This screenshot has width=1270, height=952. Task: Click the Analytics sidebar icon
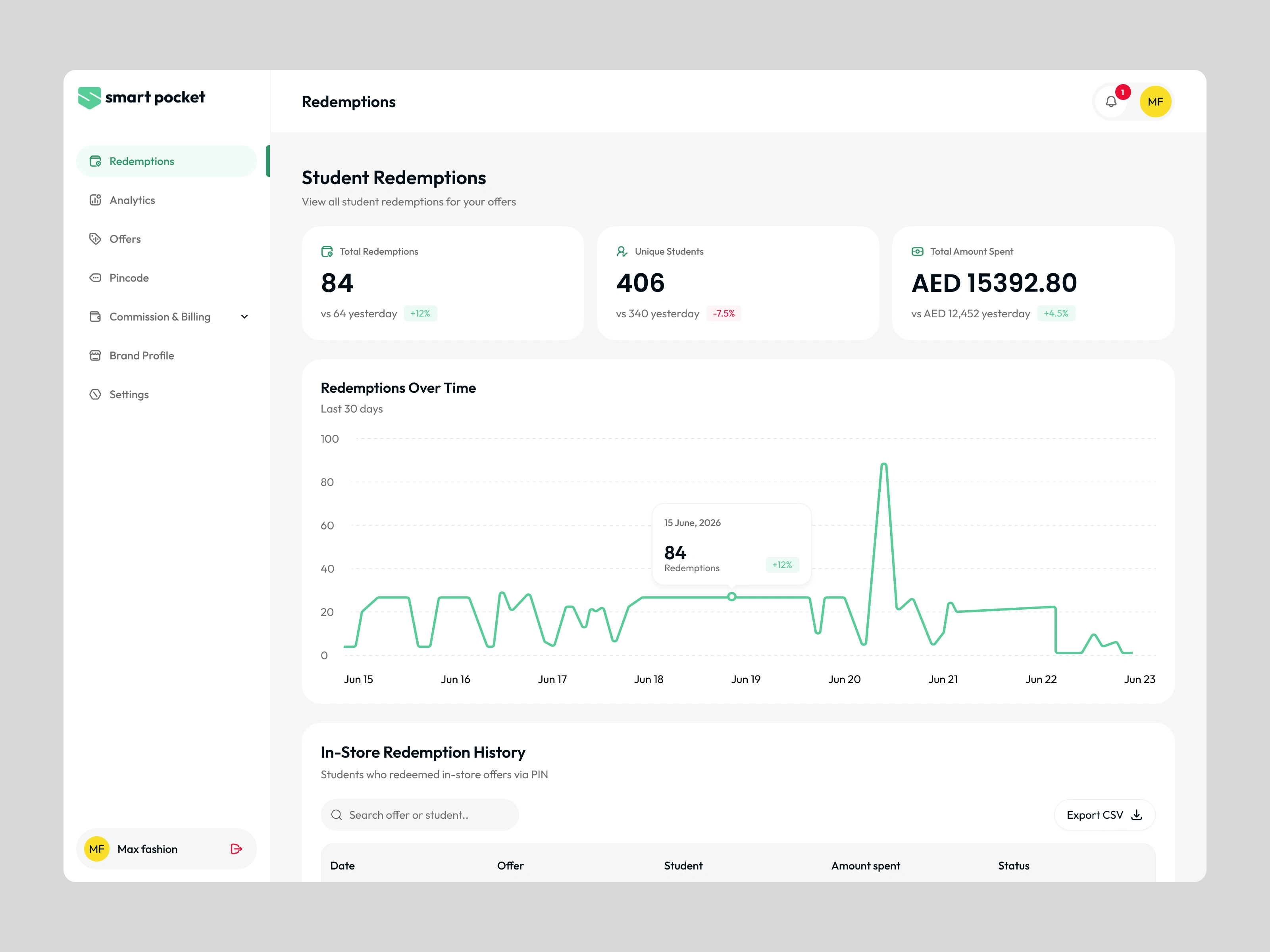click(x=95, y=200)
